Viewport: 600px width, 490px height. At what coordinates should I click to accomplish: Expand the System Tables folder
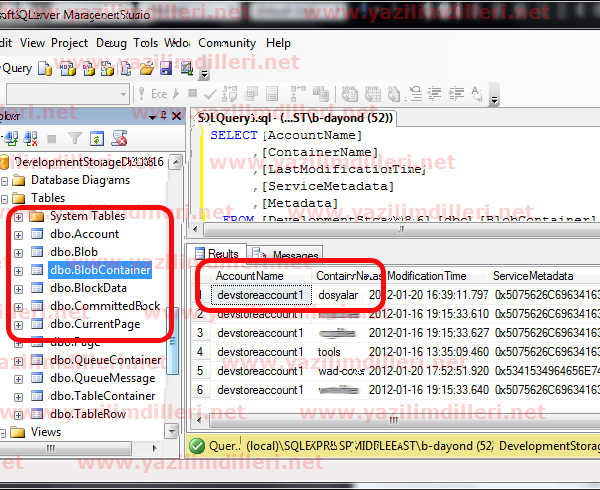[18, 216]
